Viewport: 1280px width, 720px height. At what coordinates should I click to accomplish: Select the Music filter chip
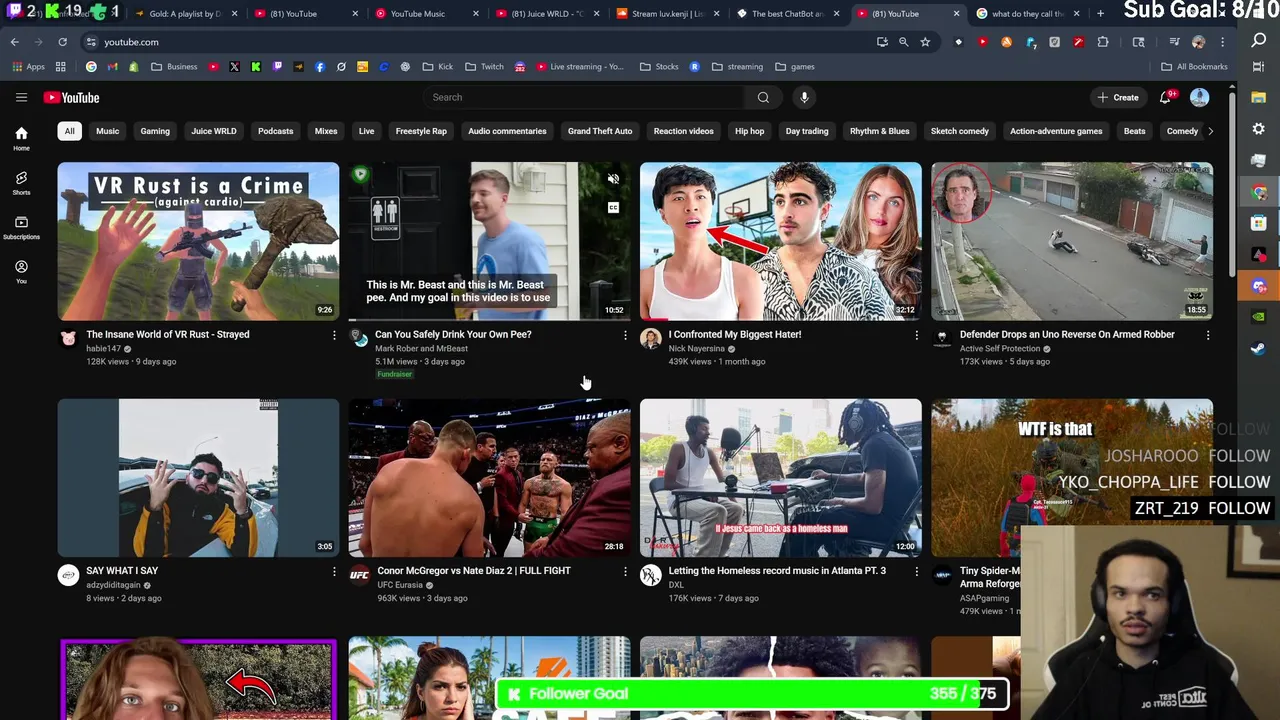[107, 131]
